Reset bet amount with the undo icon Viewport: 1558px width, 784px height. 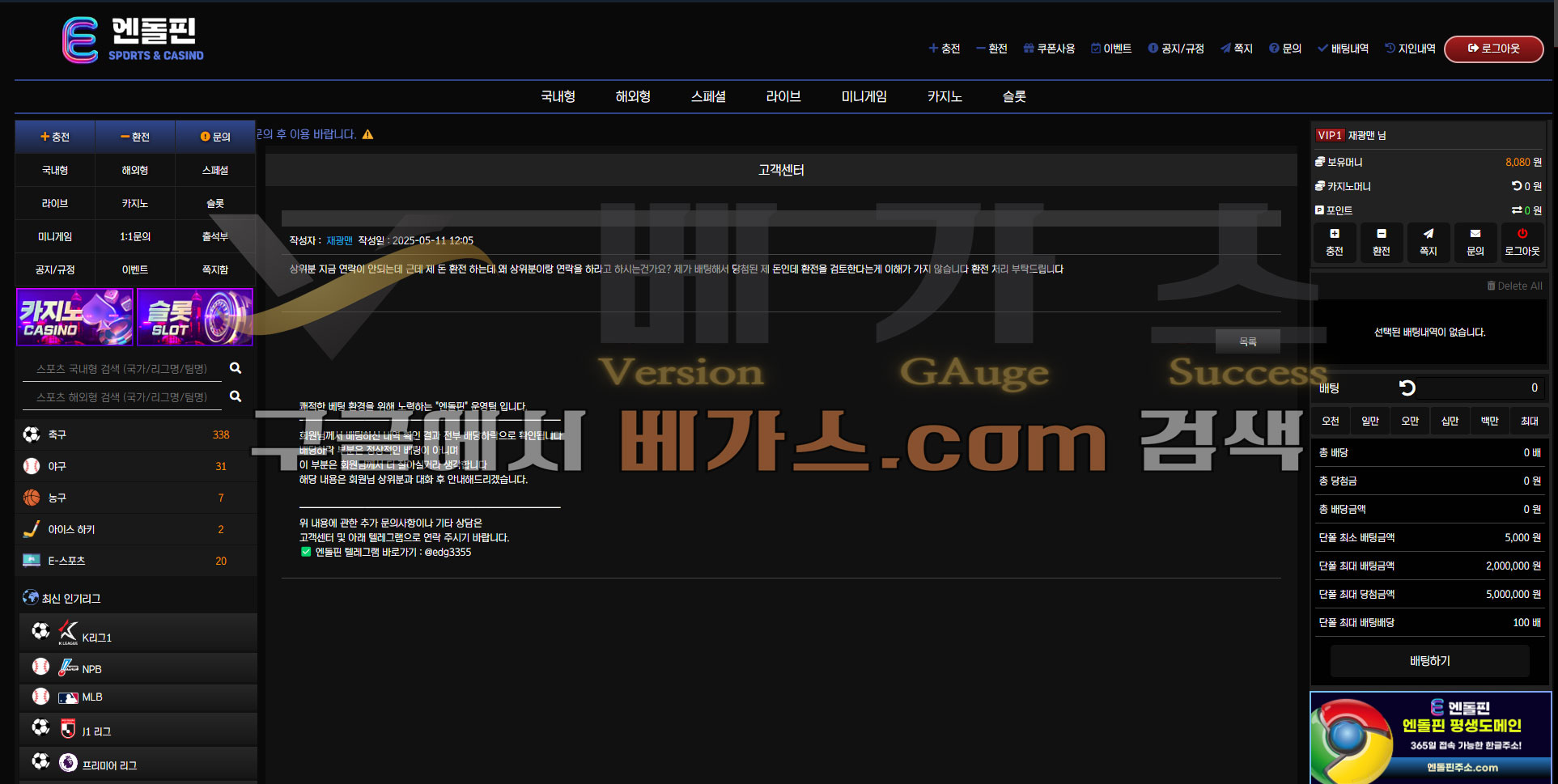[x=1407, y=388]
